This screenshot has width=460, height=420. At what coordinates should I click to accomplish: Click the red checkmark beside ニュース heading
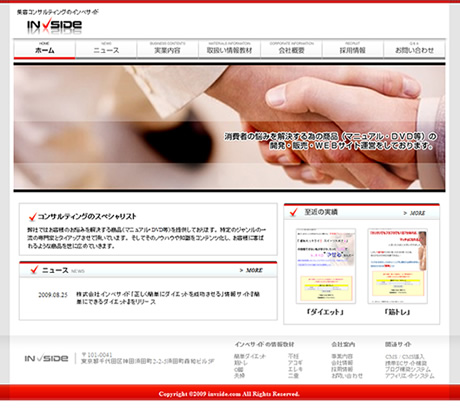tap(34, 270)
